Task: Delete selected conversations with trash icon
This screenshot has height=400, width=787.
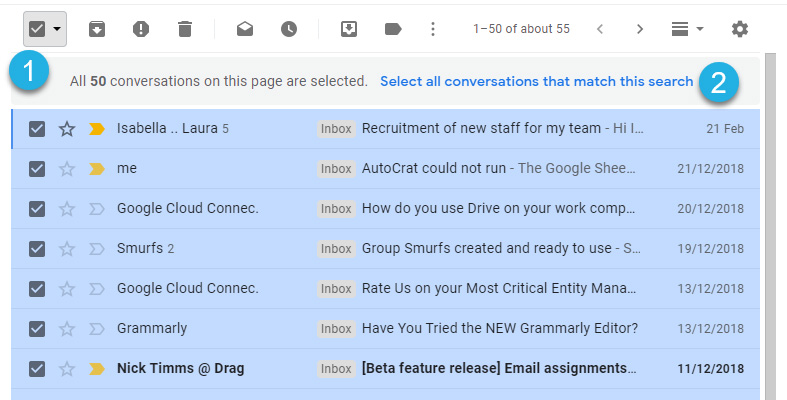Action: [185, 29]
